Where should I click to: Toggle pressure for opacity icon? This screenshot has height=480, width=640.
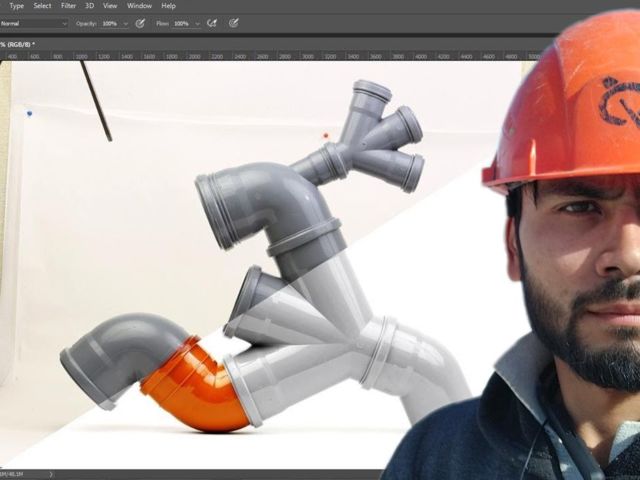[x=140, y=23]
